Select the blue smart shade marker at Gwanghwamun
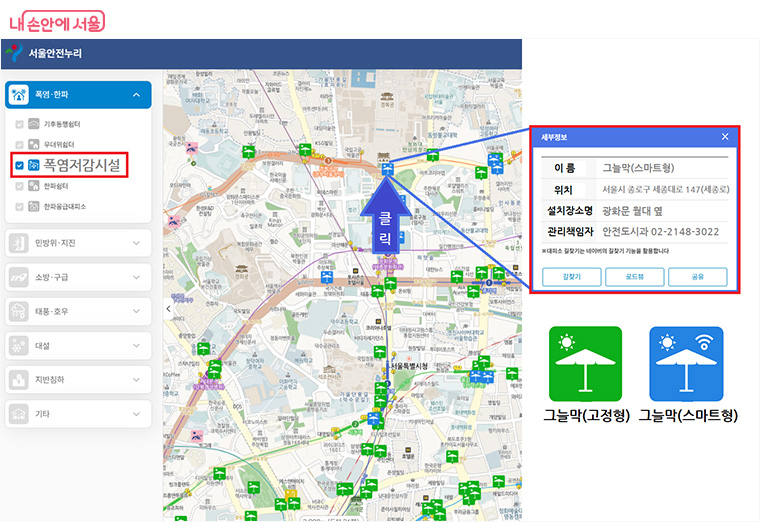760x522 pixels. (x=386, y=171)
